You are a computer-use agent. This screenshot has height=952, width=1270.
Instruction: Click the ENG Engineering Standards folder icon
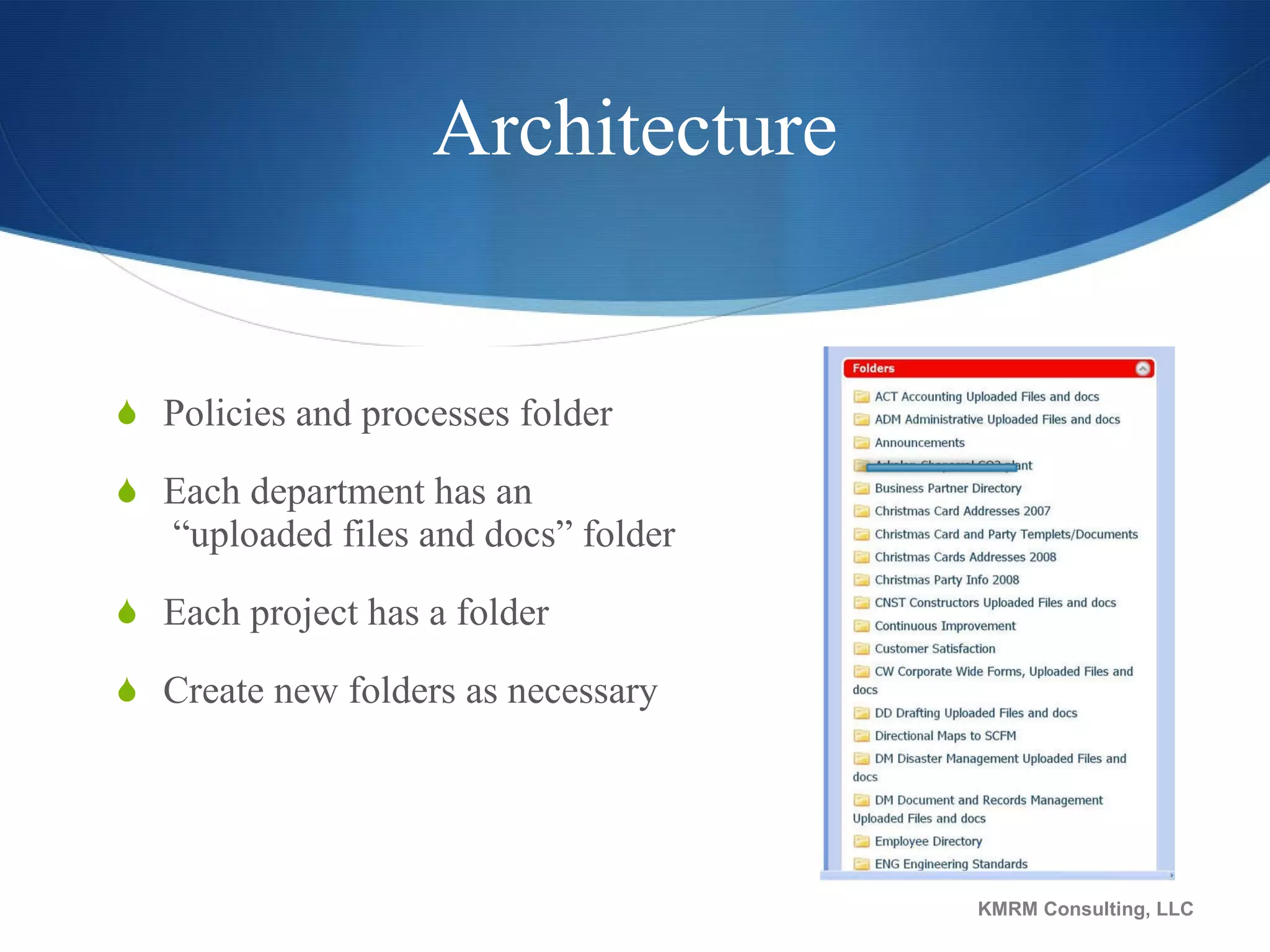861,864
